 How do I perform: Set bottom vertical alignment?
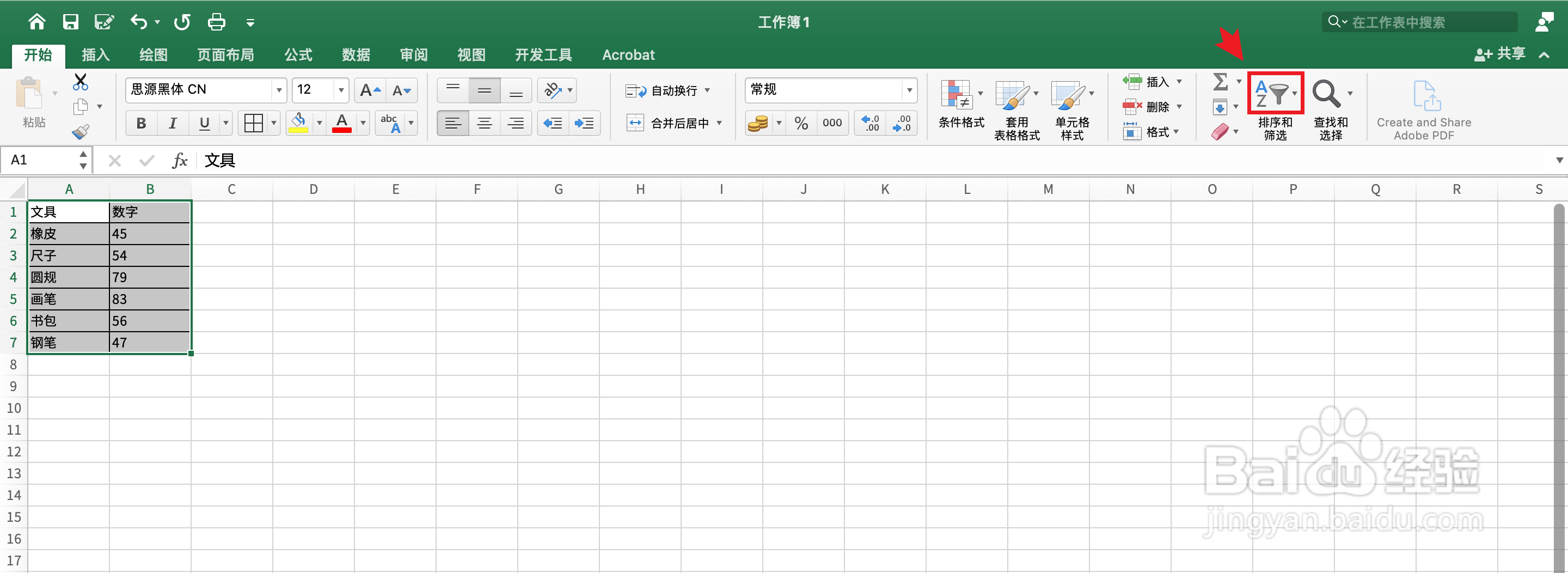tap(516, 90)
